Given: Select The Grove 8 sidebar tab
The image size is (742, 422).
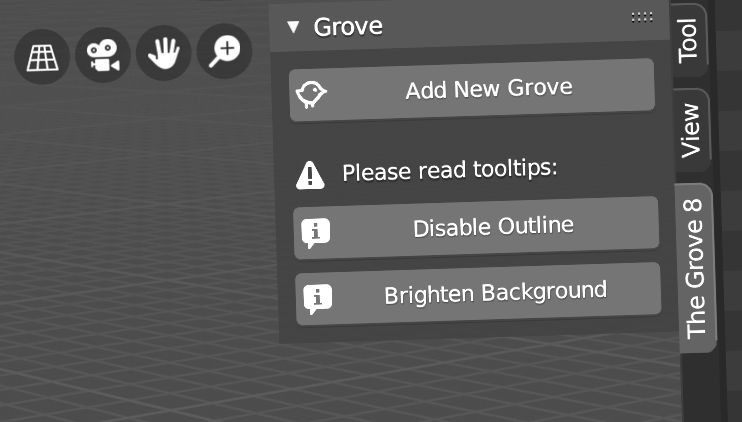Looking at the screenshot, I should (x=695, y=268).
